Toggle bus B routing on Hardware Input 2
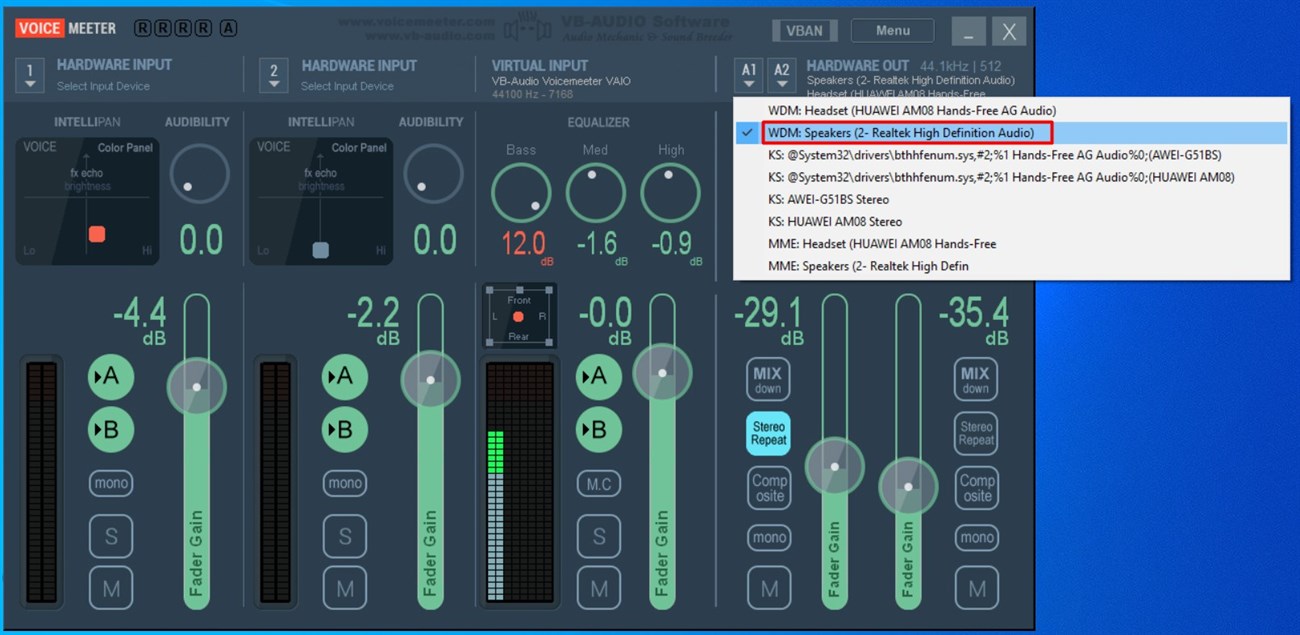1300x635 pixels. pyautogui.click(x=344, y=430)
